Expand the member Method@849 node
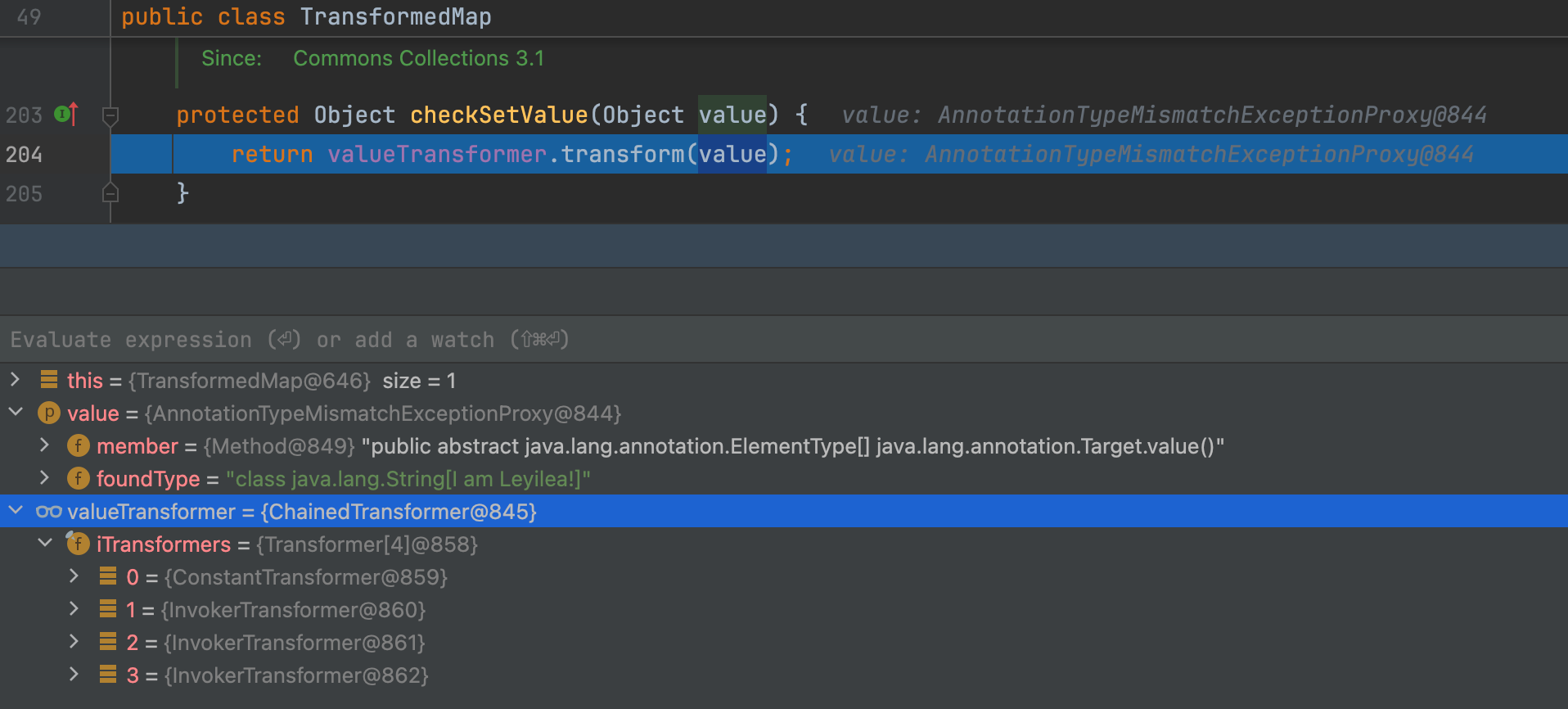 44,445
